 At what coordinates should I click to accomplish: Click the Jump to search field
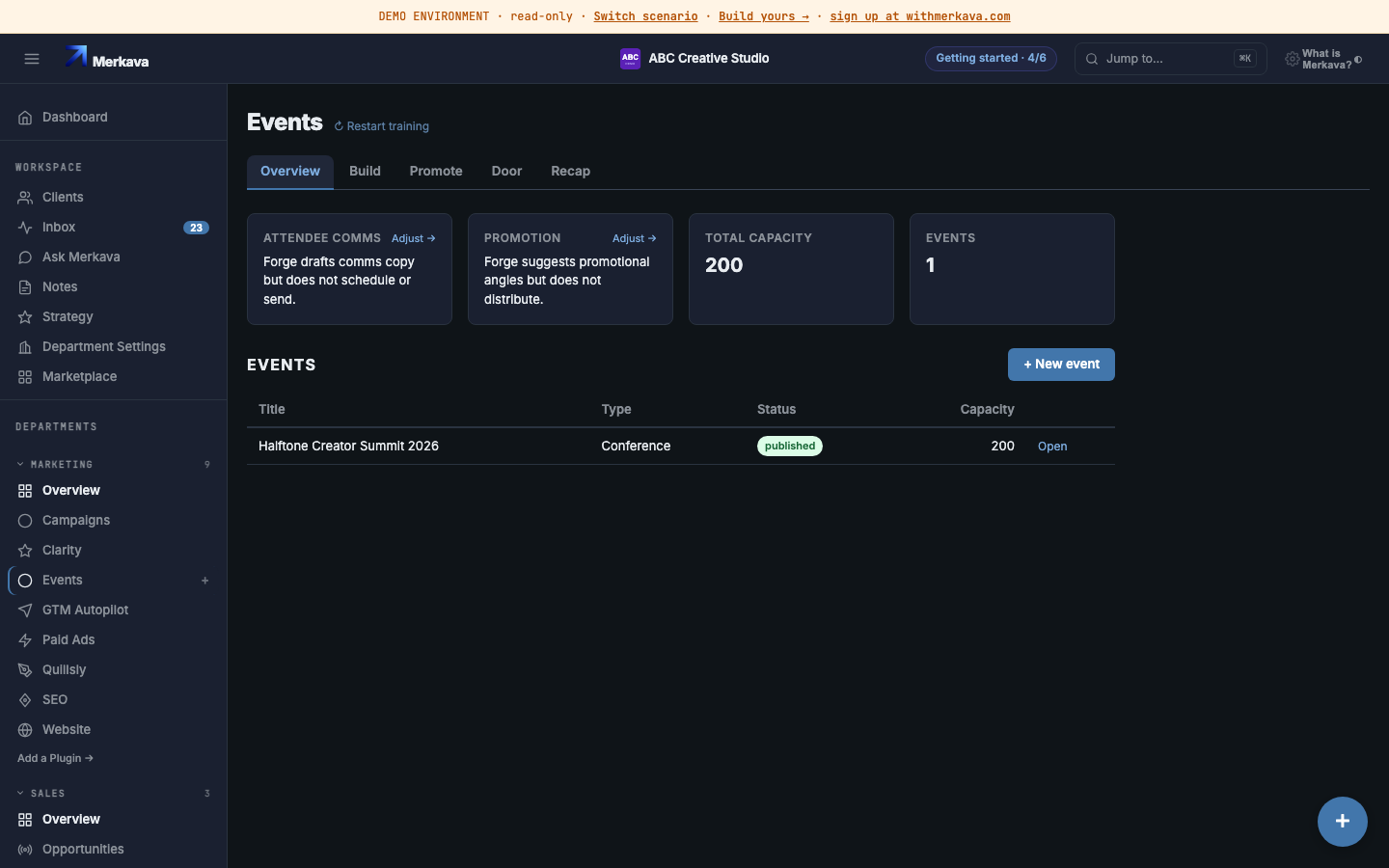(x=1170, y=59)
